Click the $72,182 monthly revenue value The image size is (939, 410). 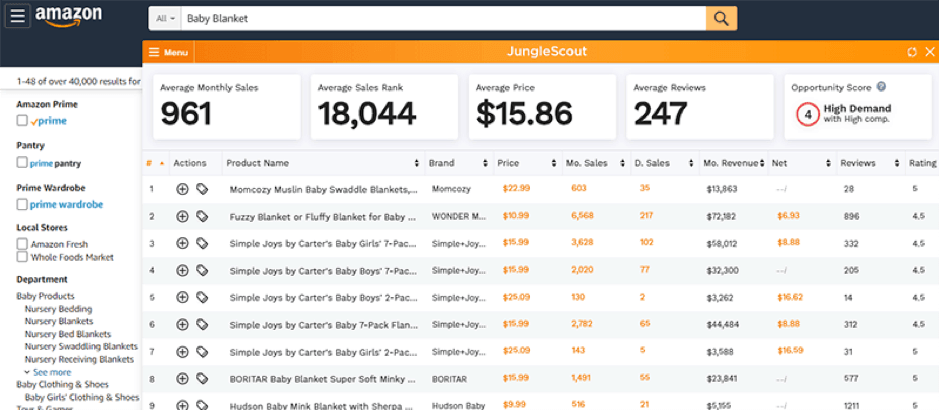coord(721,217)
